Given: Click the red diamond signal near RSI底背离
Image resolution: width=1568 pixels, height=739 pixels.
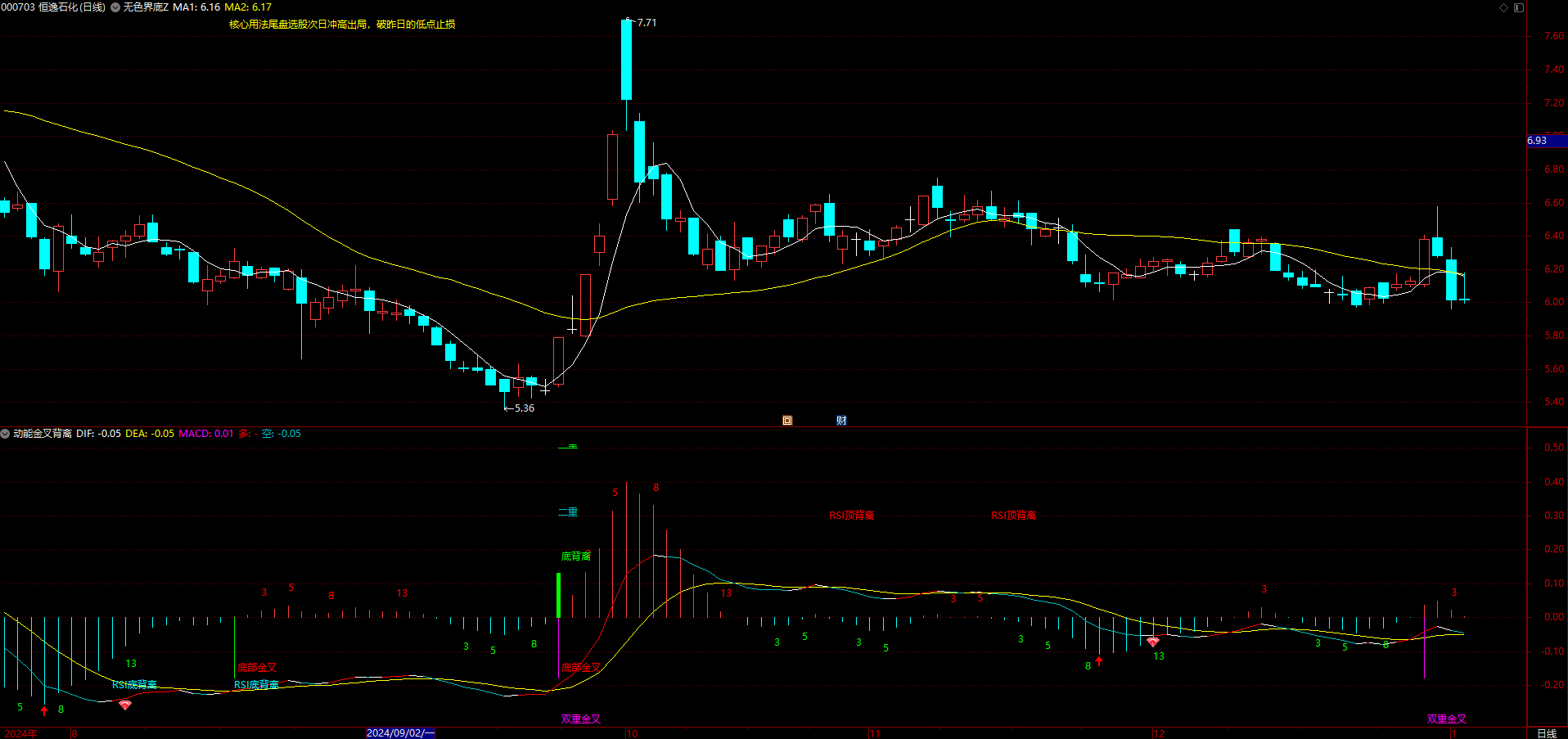Looking at the screenshot, I should coord(125,705).
